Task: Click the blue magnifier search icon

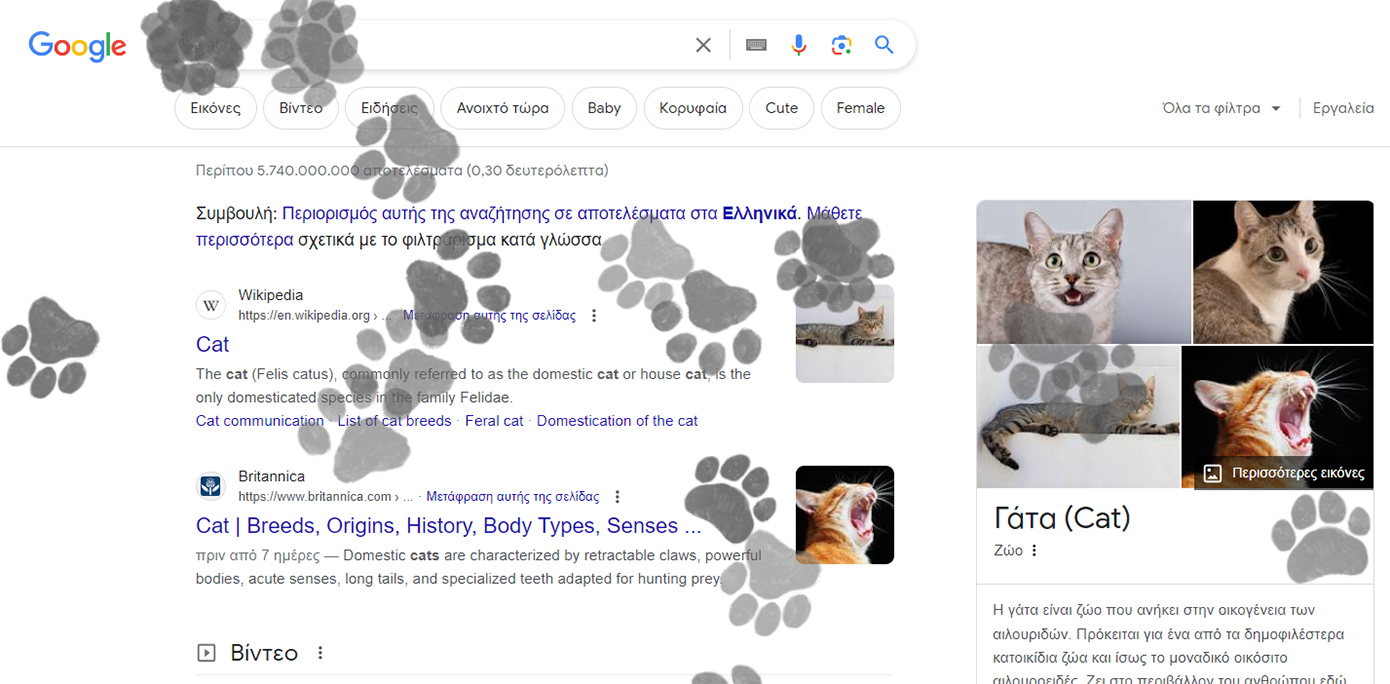Action: [x=884, y=45]
